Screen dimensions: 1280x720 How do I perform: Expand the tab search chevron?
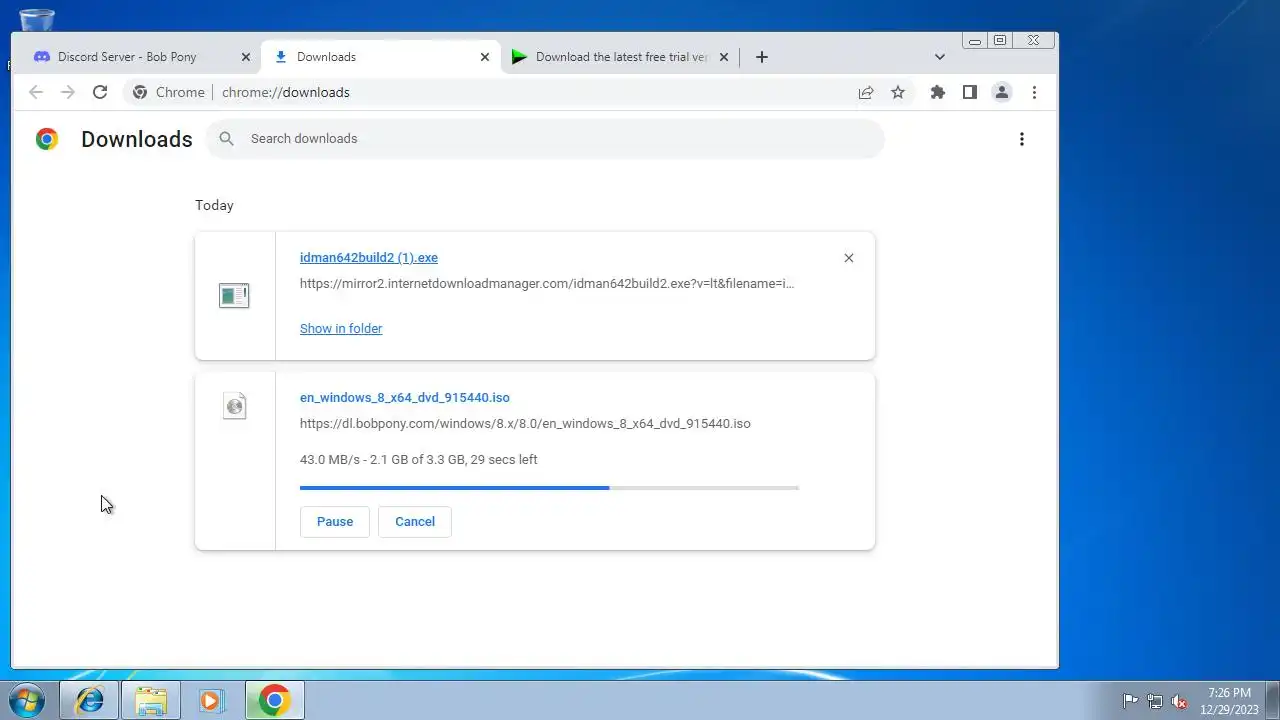940,57
